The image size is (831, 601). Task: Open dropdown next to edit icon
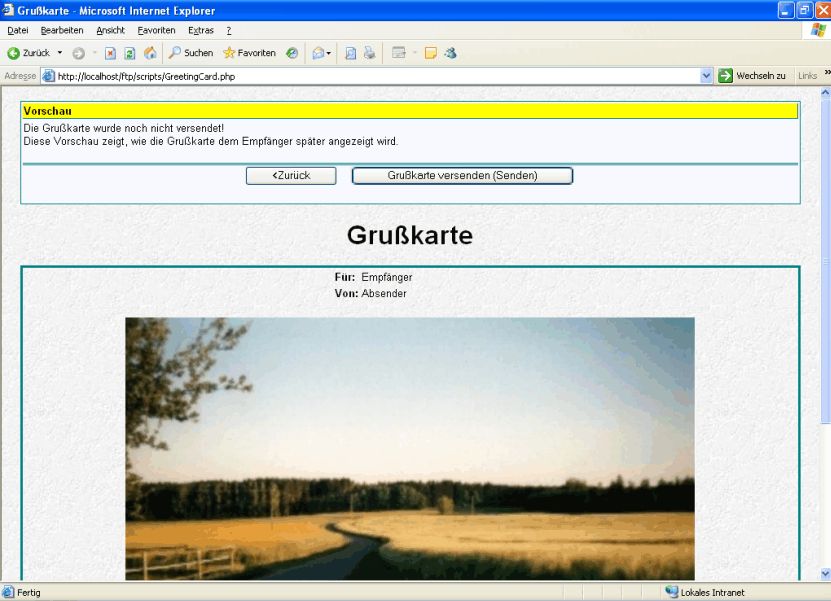pos(414,53)
